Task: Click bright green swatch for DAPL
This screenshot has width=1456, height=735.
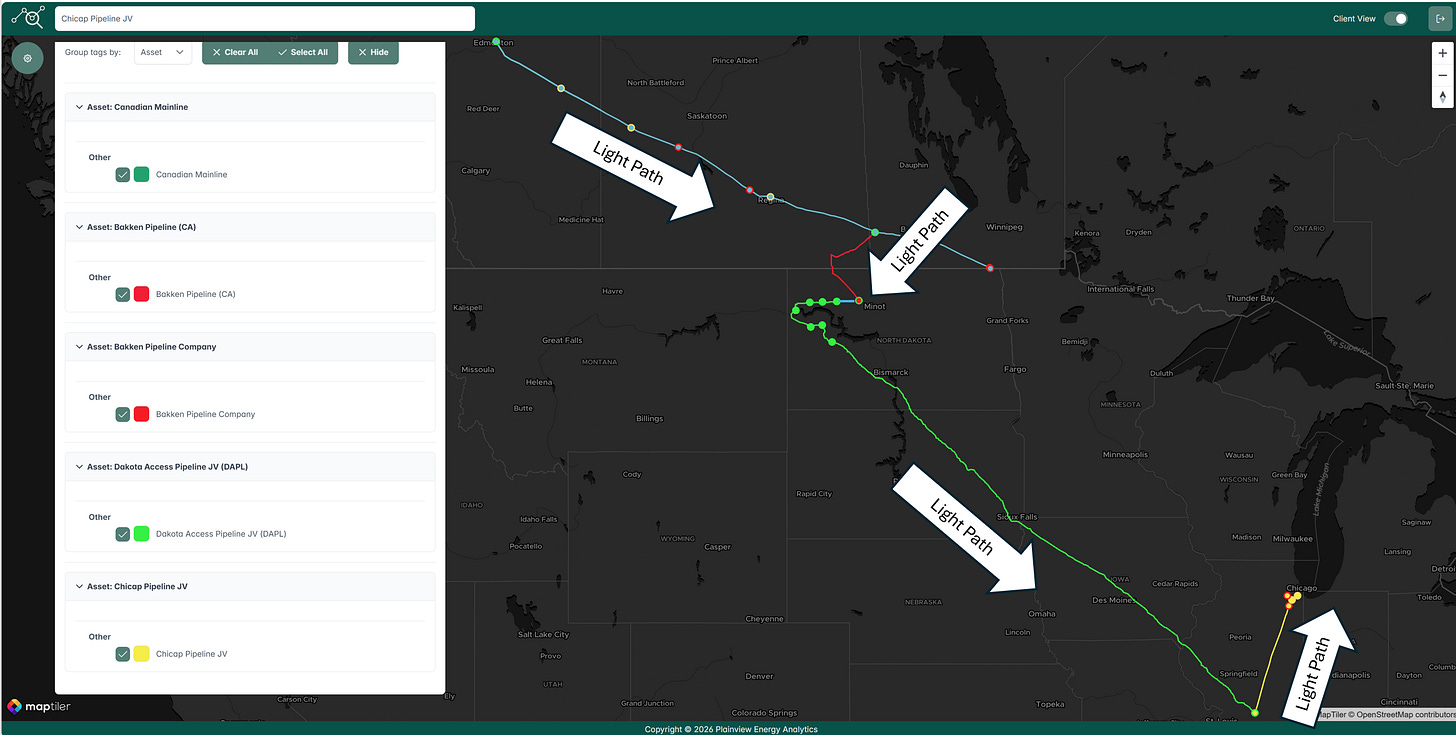Action: (x=142, y=534)
